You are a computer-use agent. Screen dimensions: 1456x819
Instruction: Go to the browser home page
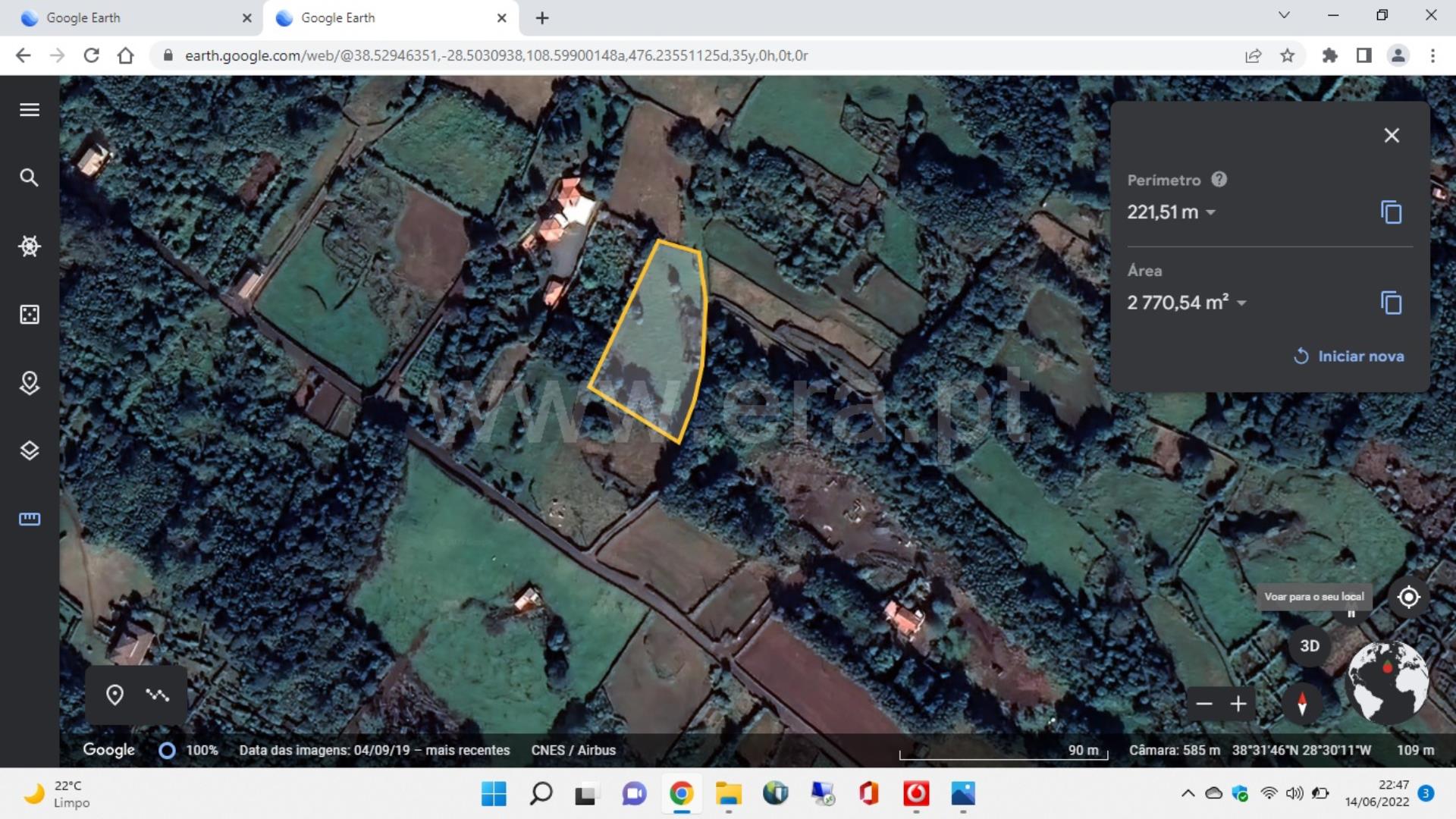pos(126,55)
